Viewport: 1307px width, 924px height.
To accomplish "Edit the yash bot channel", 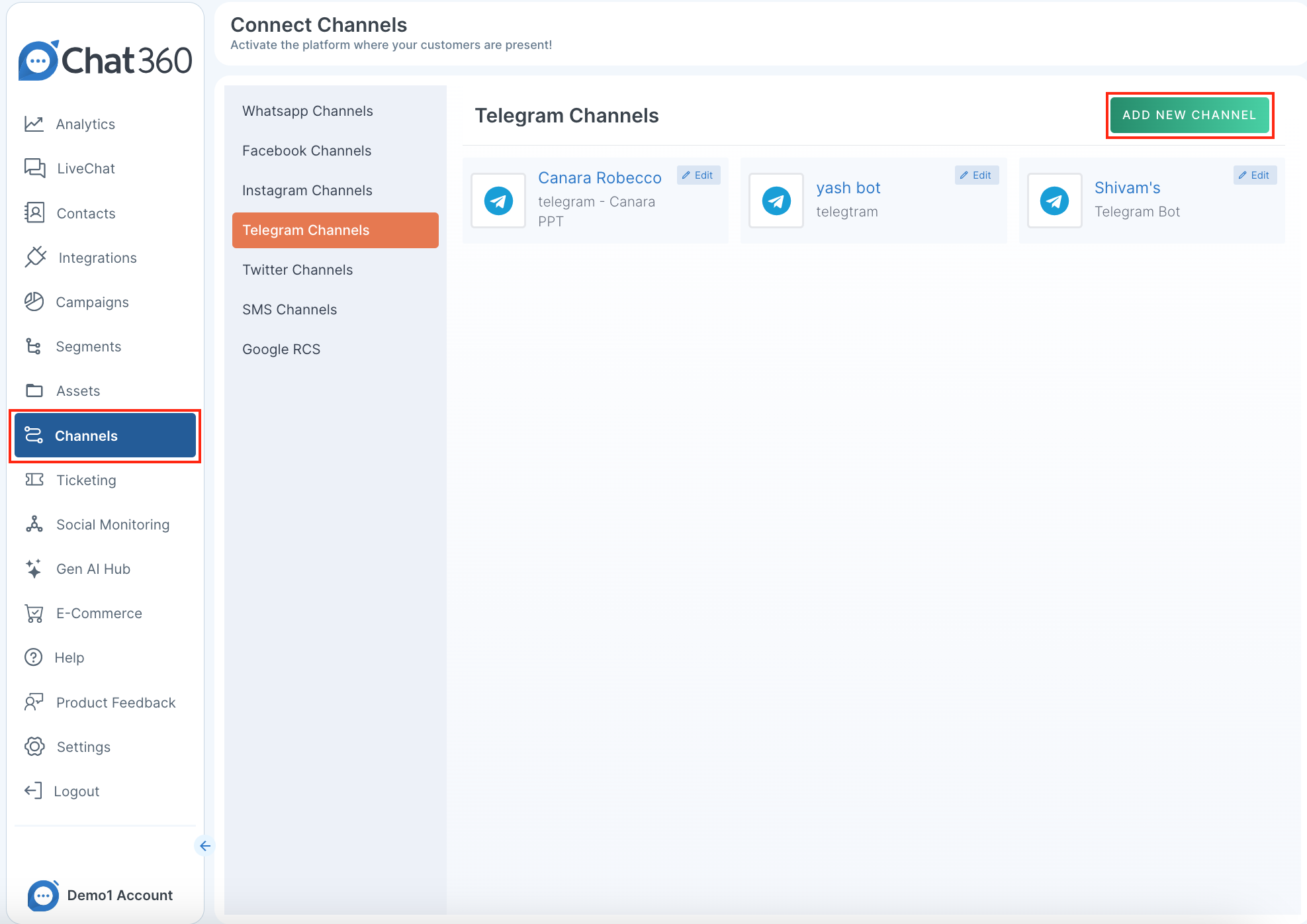I will coord(977,175).
